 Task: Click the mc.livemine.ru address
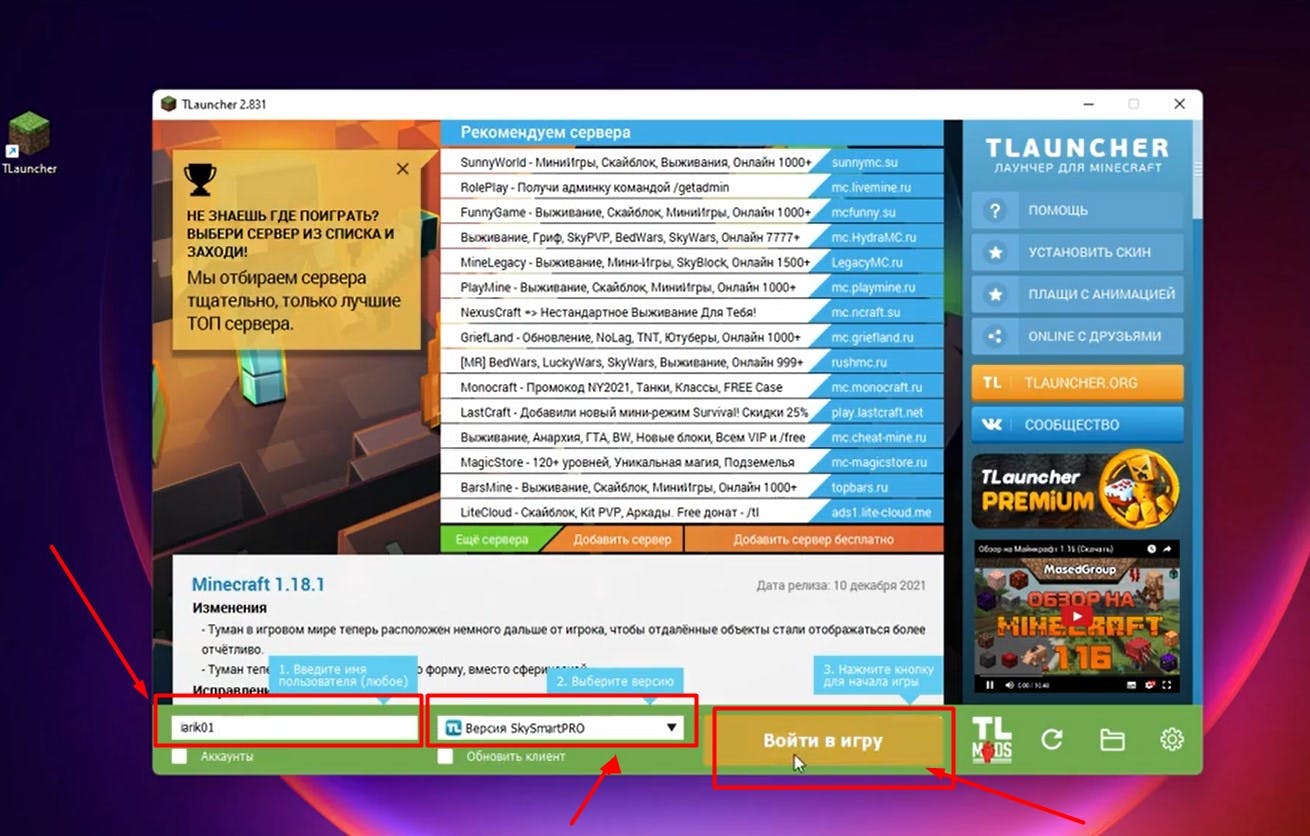point(872,187)
